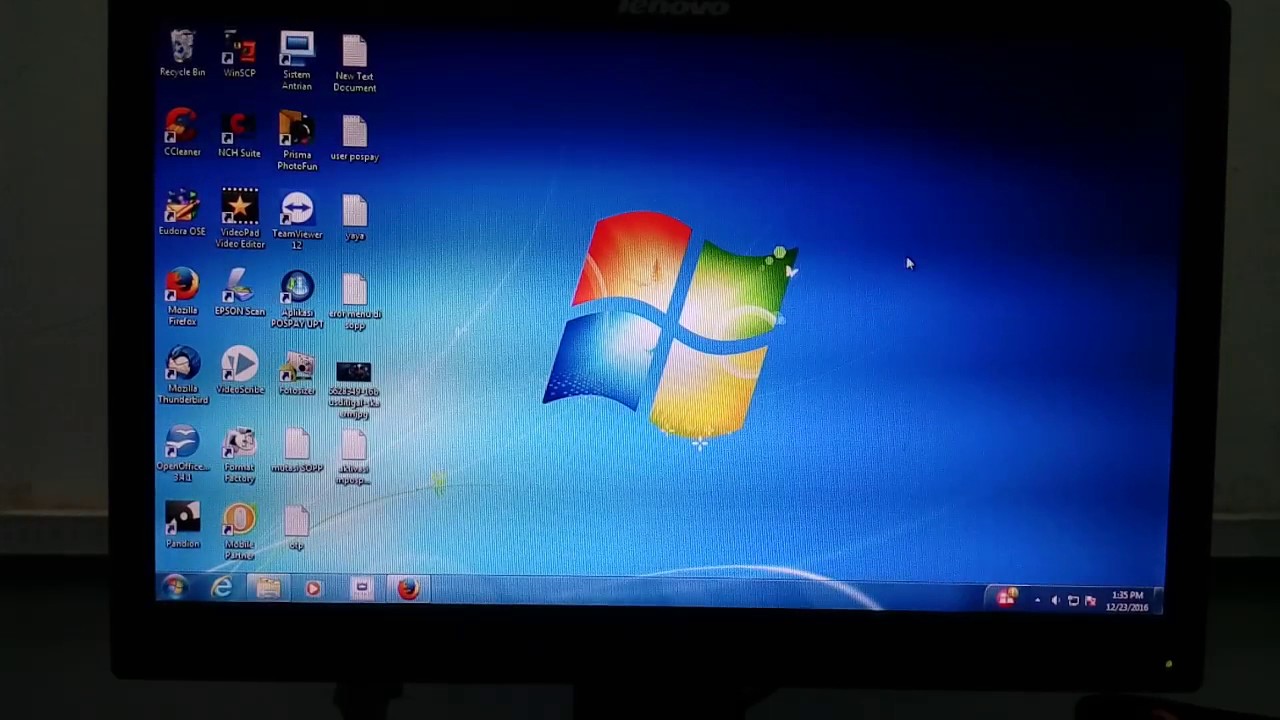
Task: Open Format Factory shortcut
Action: coord(240,455)
